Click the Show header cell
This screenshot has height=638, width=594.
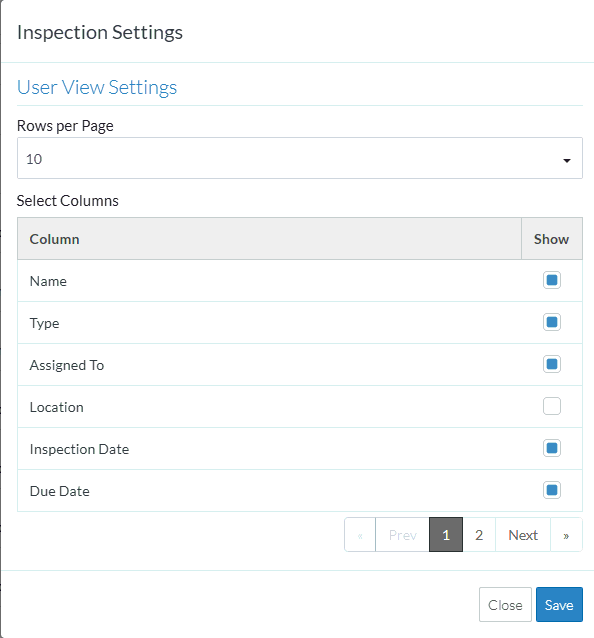click(552, 239)
